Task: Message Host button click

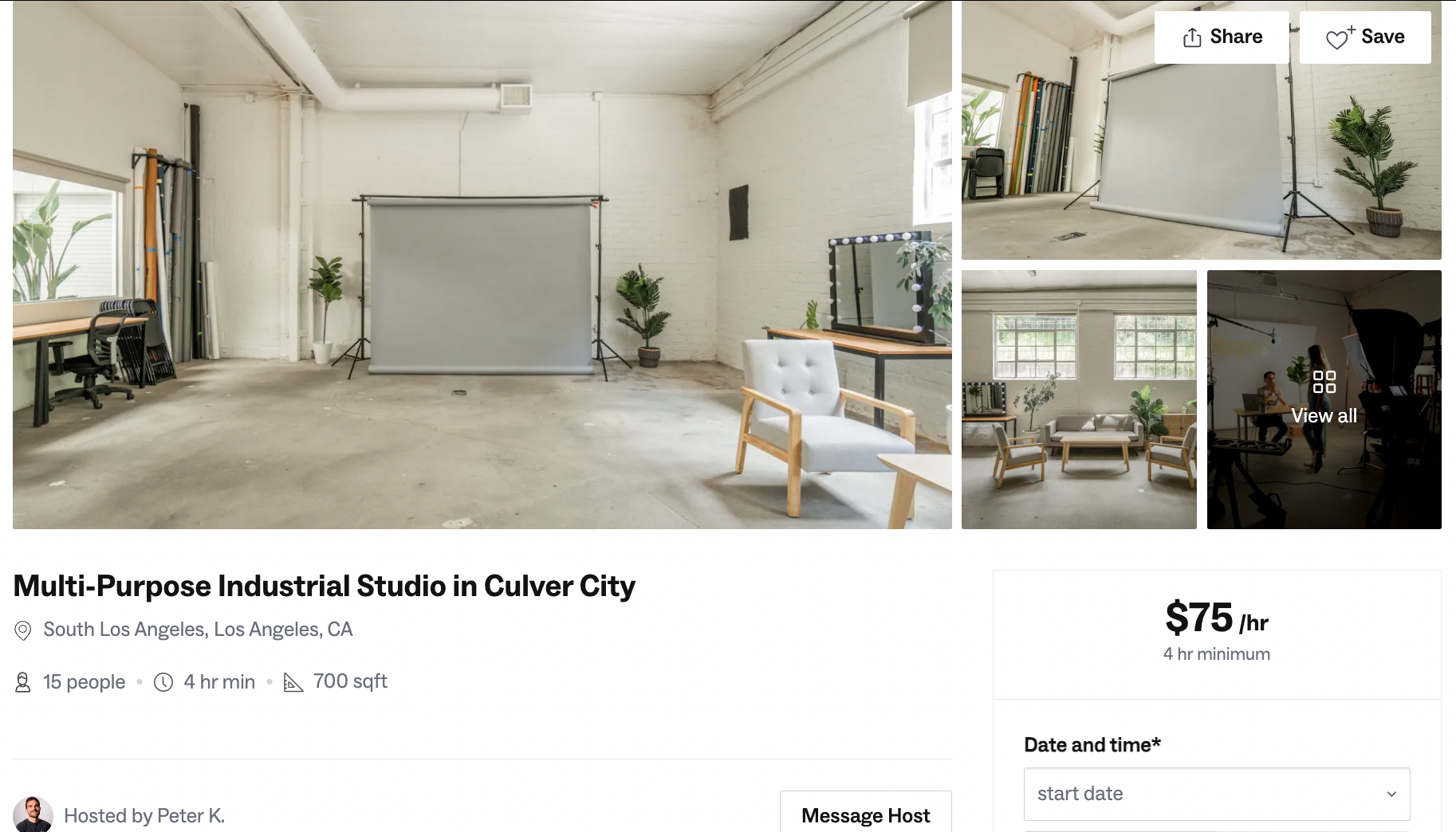Action: (x=866, y=813)
